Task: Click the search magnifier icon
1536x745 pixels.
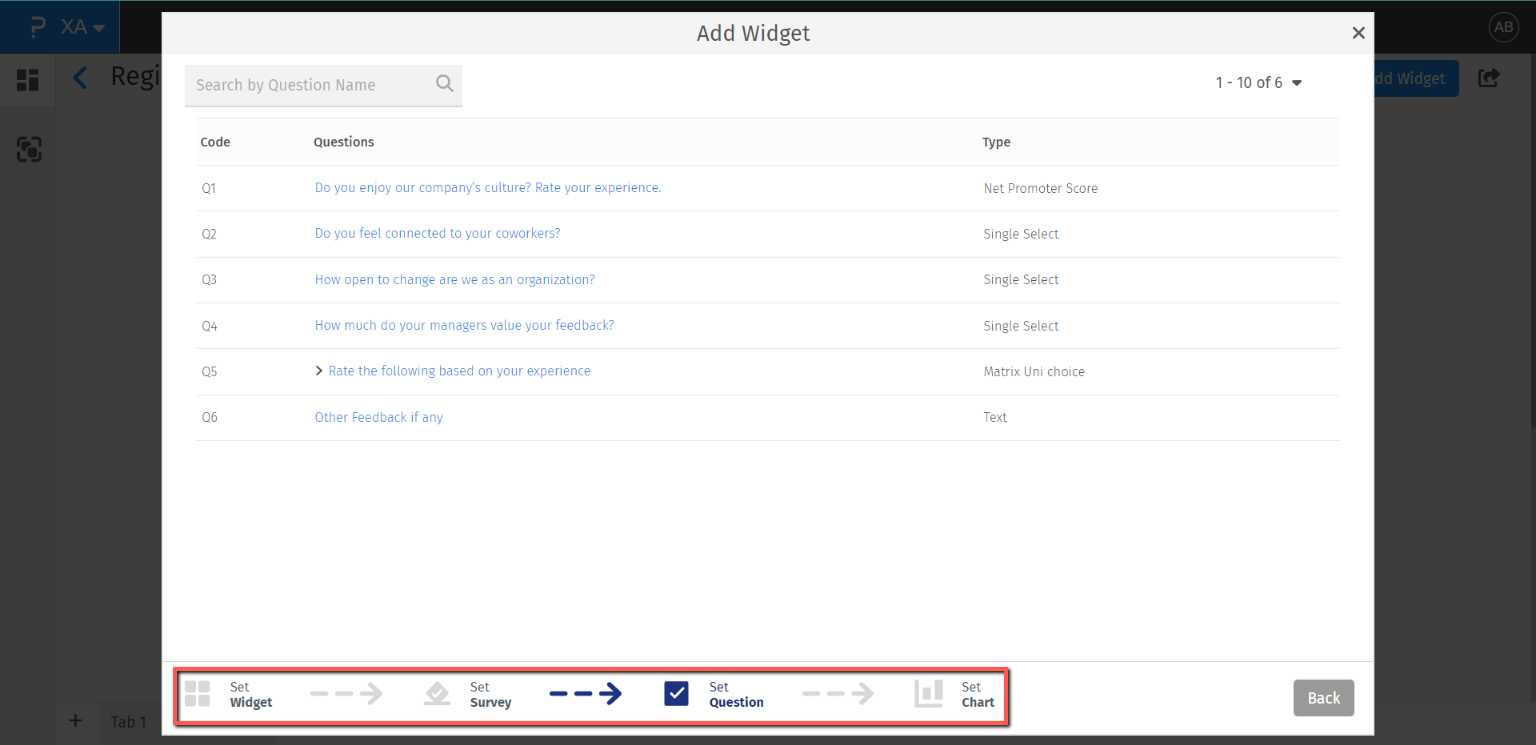Action: click(x=445, y=84)
